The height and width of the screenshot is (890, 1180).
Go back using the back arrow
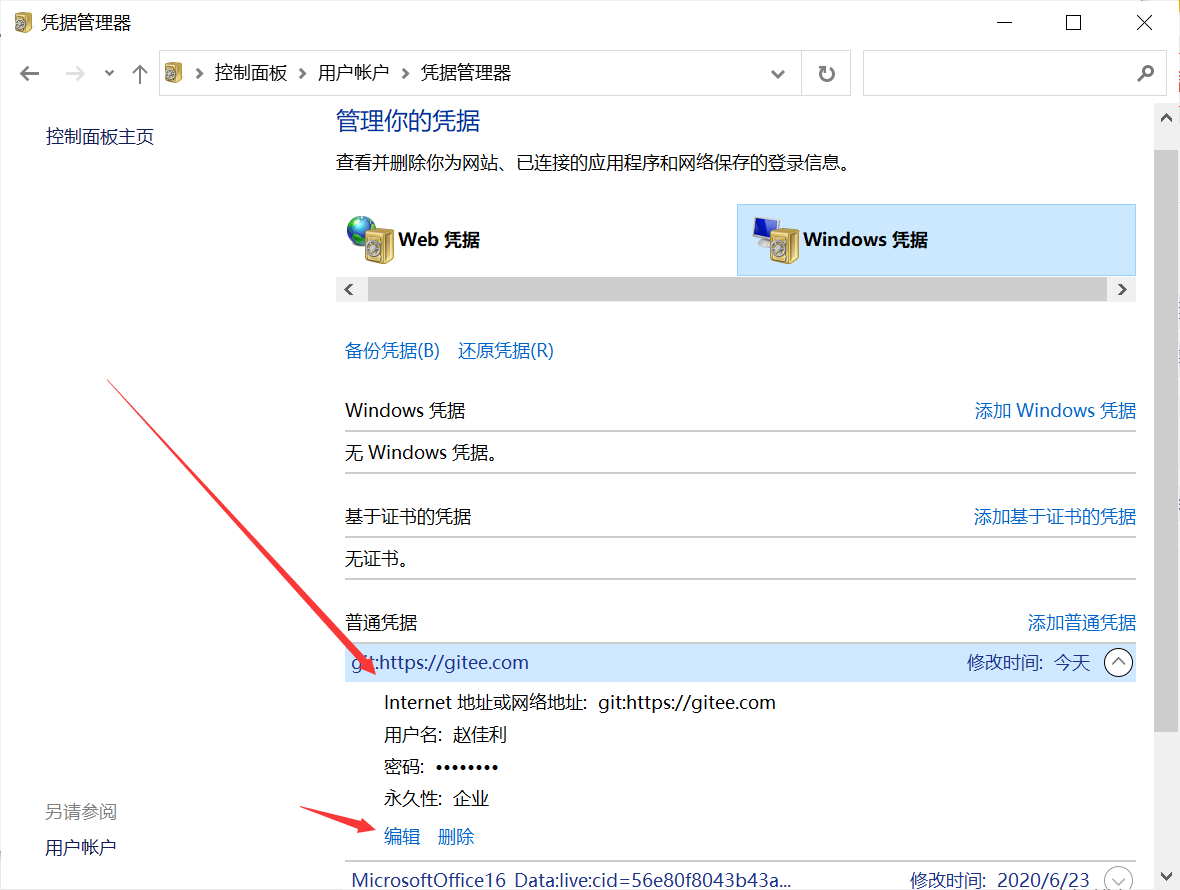(x=29, y=73)
